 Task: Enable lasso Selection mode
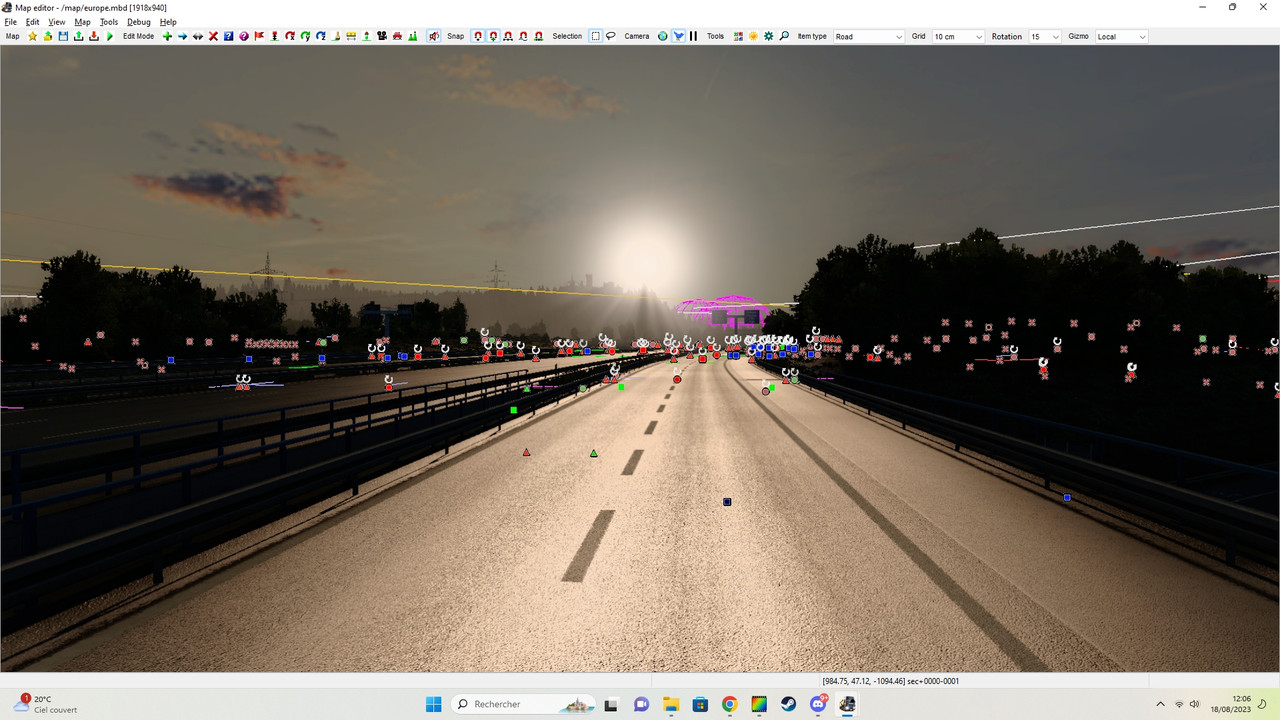pos(610,36)
